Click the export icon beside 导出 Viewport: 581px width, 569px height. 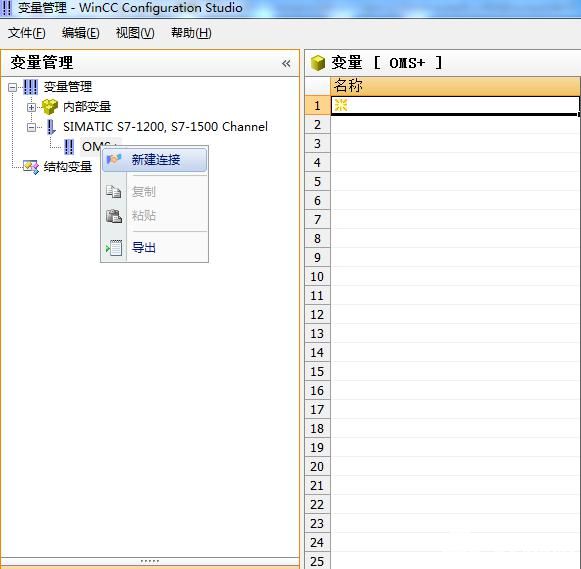[x=114, y=248]
